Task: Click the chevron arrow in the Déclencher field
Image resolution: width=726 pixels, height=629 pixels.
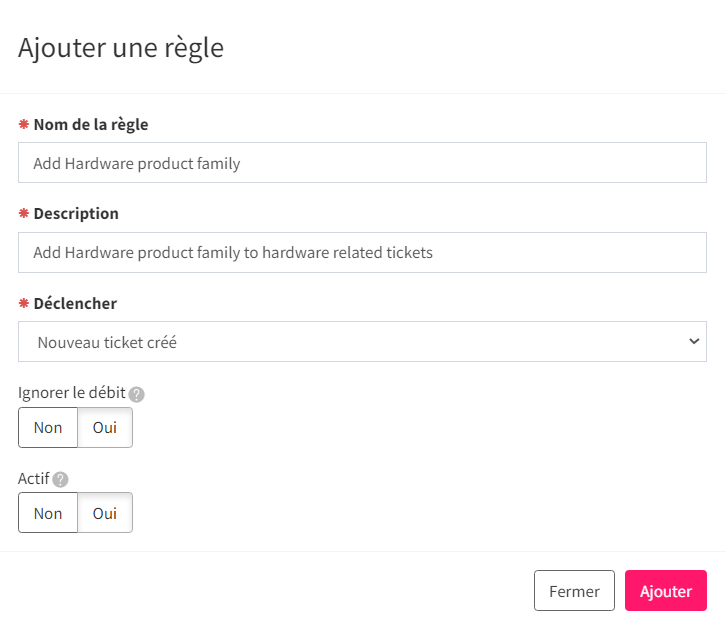Action: [694, 342]
